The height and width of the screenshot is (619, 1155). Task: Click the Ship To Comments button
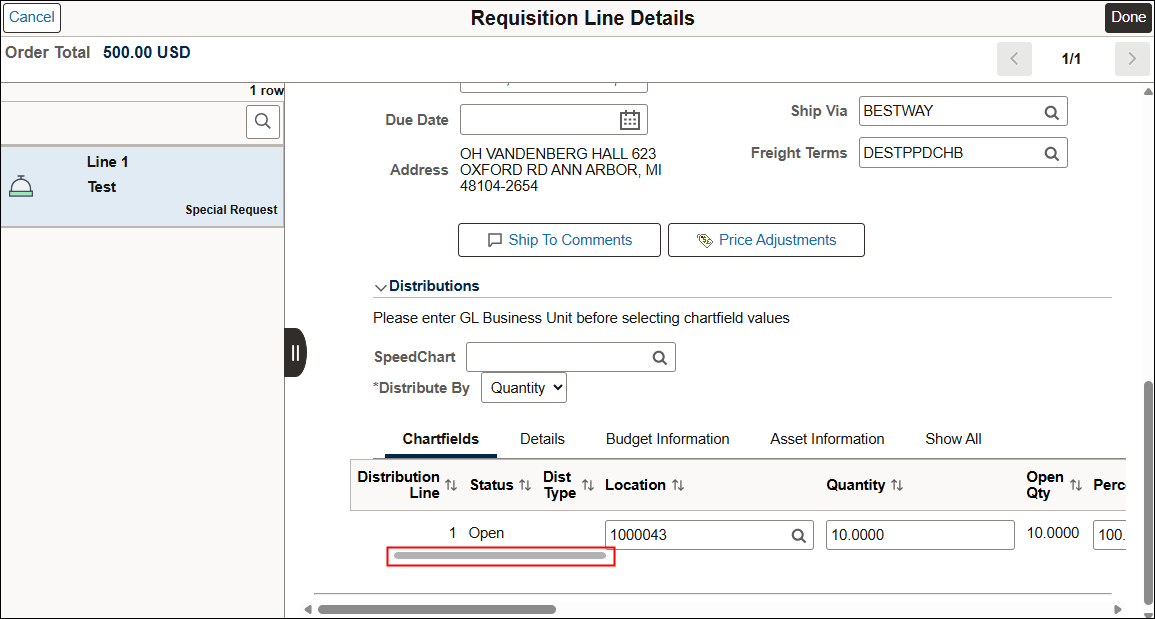(559, 240)
